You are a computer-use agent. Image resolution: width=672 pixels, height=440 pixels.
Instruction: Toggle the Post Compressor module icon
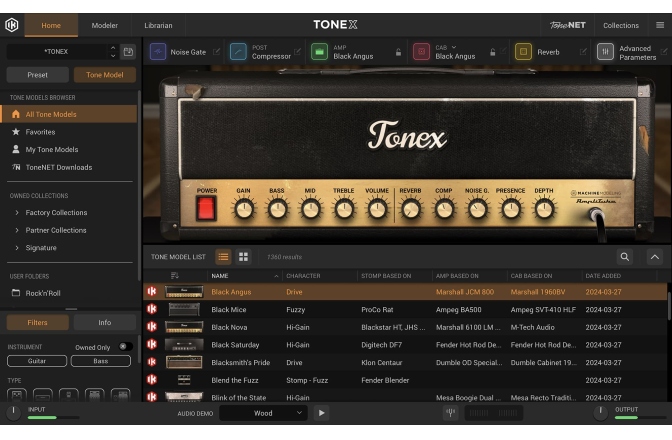point(238,52)
